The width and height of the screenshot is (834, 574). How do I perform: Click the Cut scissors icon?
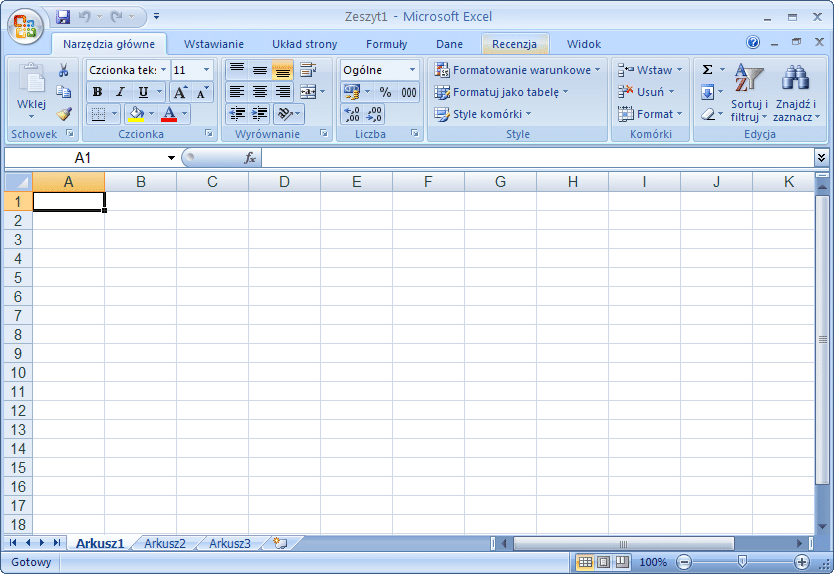[64, 70]
